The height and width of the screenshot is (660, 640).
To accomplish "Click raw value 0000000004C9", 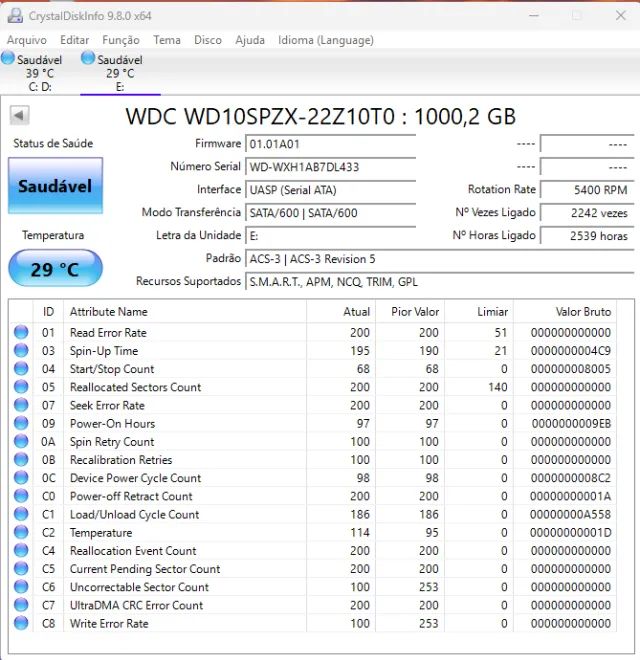I will (571, 351).
